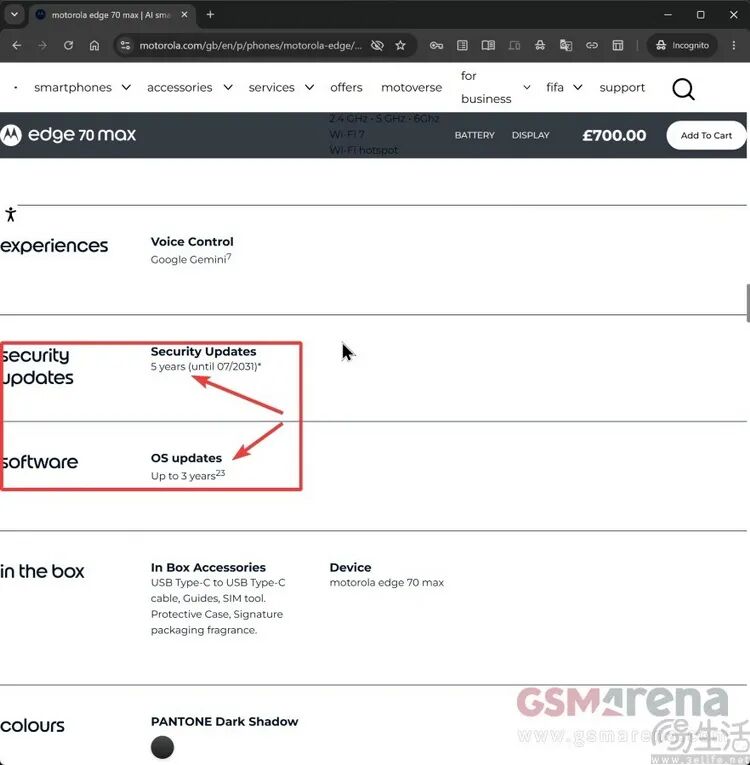Click the 'Voice Control' heading
The width and height of the screenshot is (750, 765).
[x=192, y=242]
